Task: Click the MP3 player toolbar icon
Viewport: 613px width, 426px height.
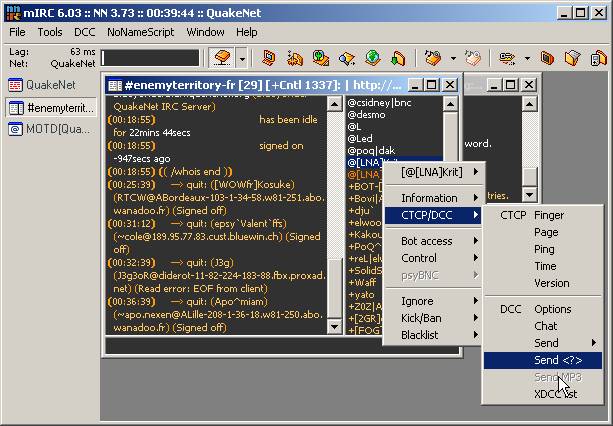Action: pyautogui.click(x=599, y=58)
